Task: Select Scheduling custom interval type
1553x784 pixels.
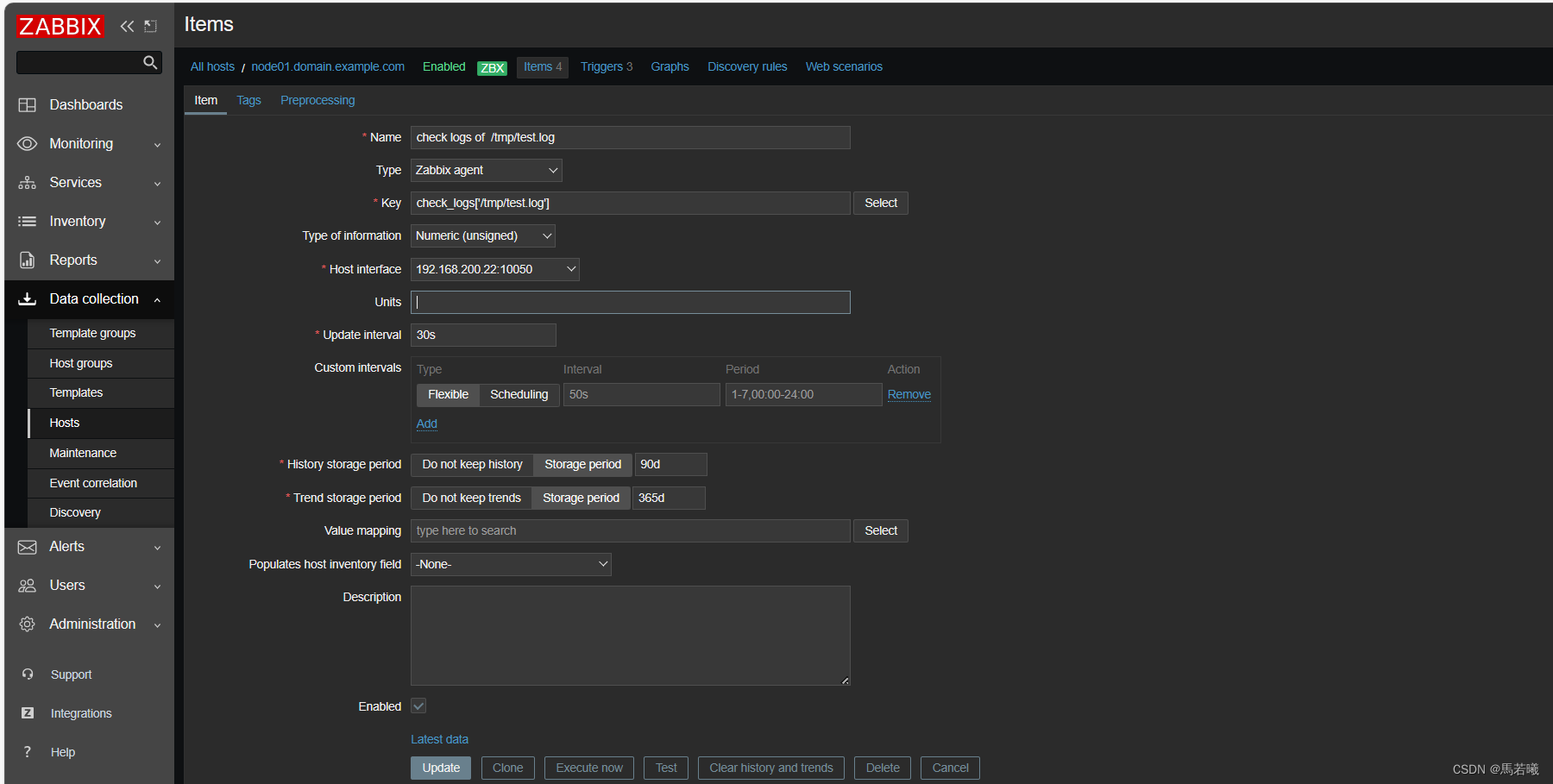Action: pyautogui.click(x=519, y=394)
